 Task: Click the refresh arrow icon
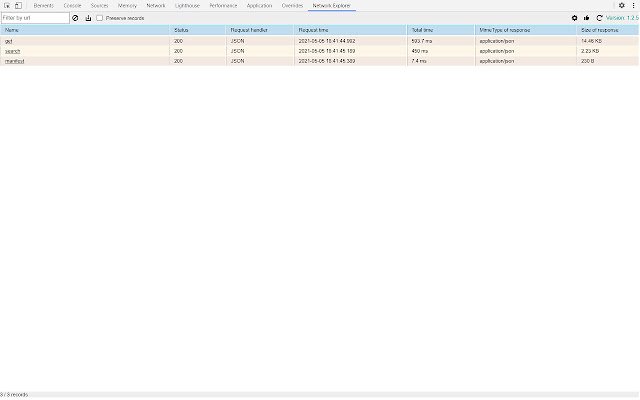(x=599, y=18)
